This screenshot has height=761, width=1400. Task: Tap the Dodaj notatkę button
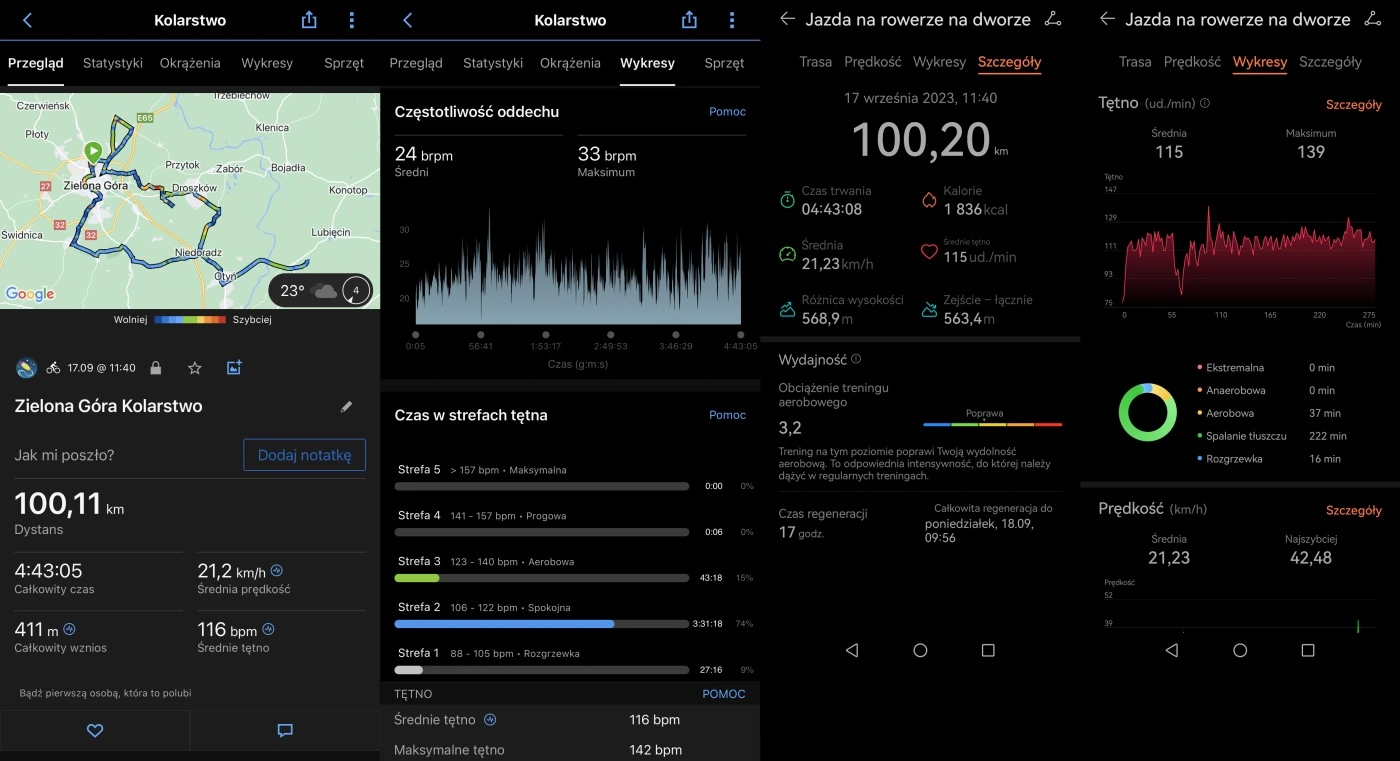tap(304, 455)
